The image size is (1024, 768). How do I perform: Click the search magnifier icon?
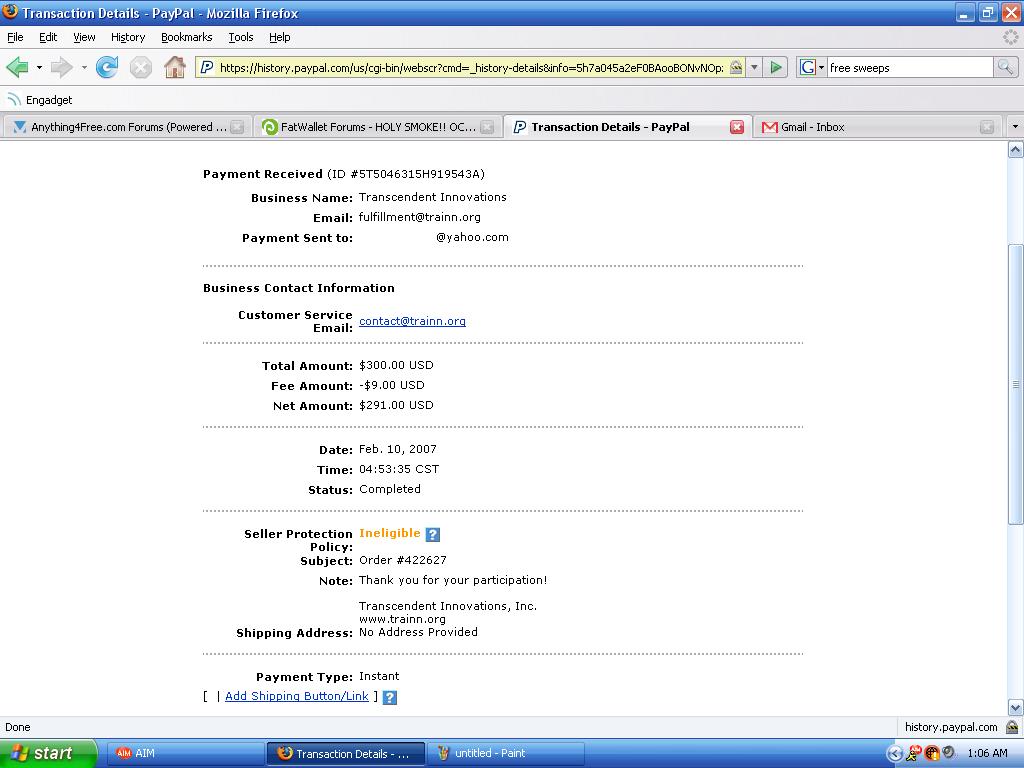tap(1005, 67)
